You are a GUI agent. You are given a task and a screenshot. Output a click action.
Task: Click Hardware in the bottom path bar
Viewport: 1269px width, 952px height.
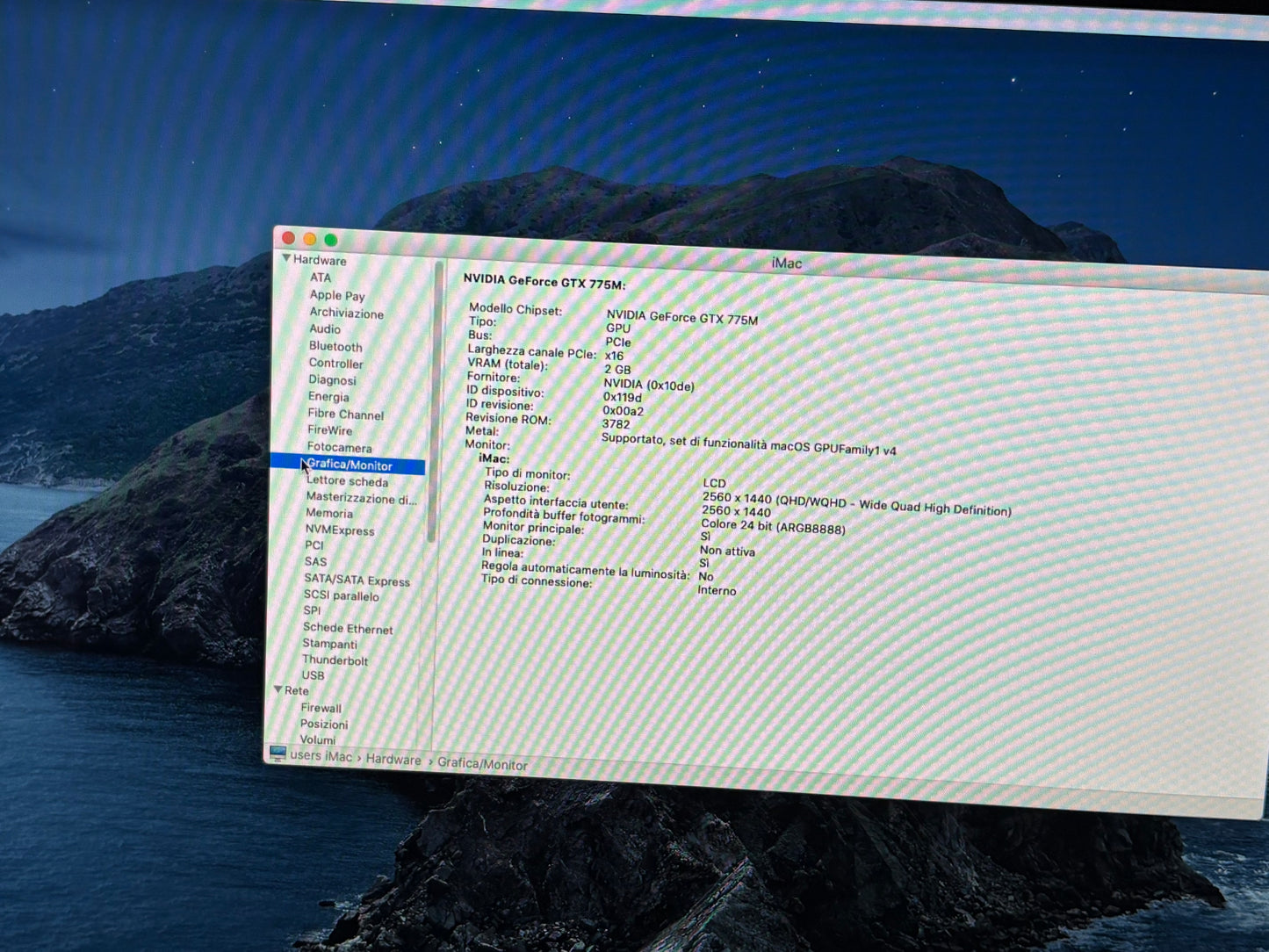point(393,760)
